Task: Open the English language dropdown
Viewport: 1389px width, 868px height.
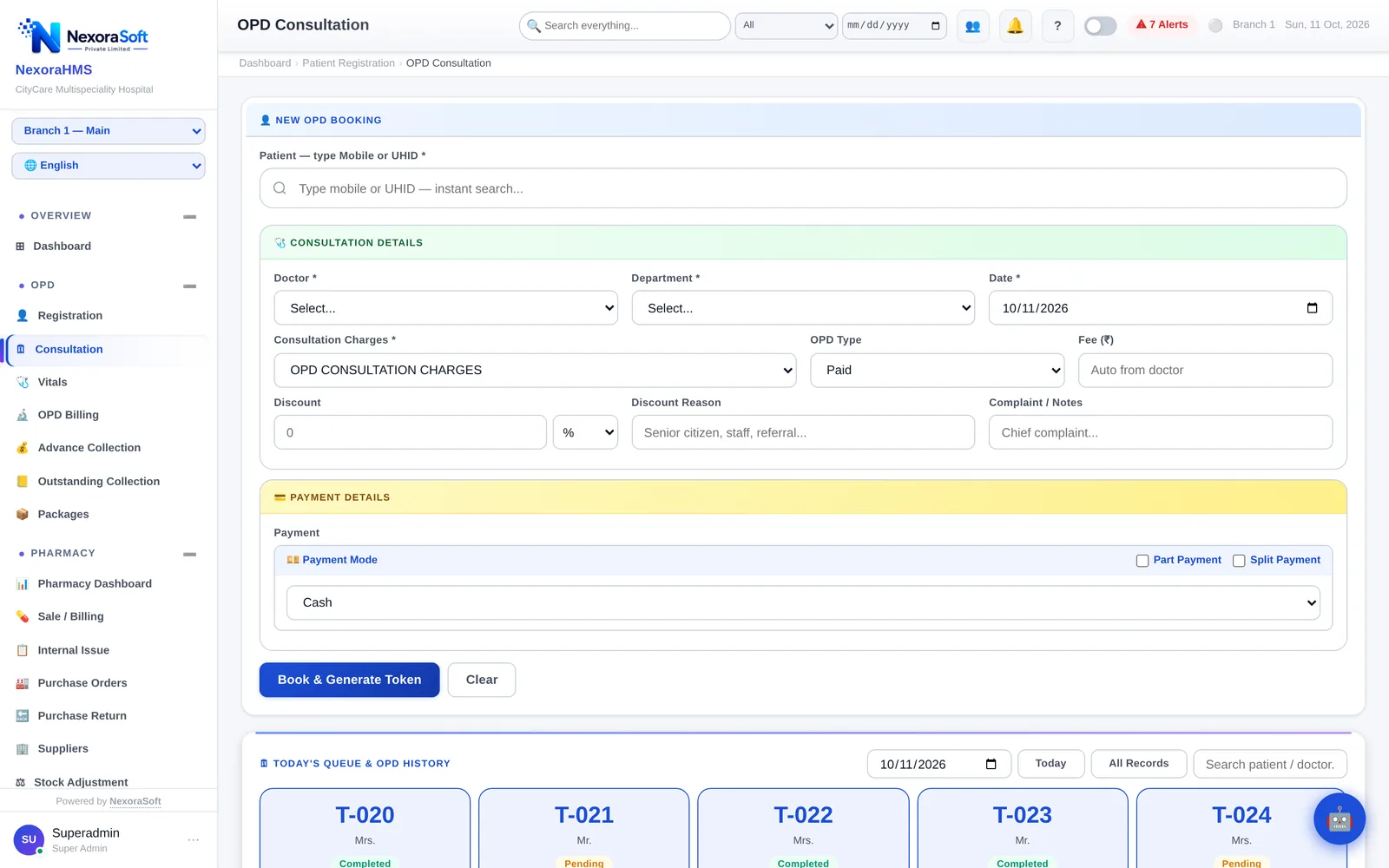Action: point(109,166)
